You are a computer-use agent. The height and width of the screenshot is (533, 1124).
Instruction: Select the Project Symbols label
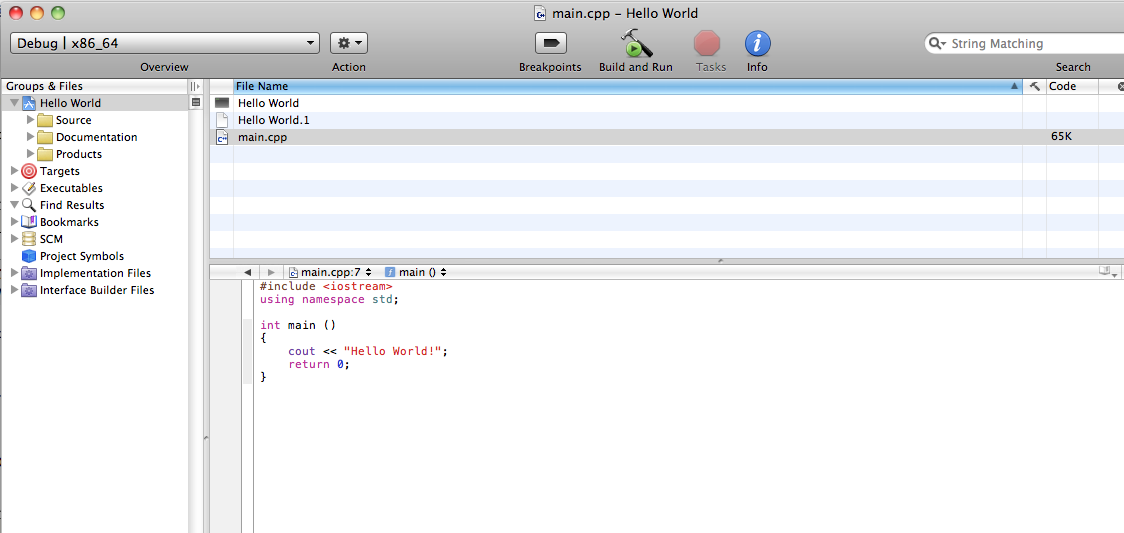82,256
